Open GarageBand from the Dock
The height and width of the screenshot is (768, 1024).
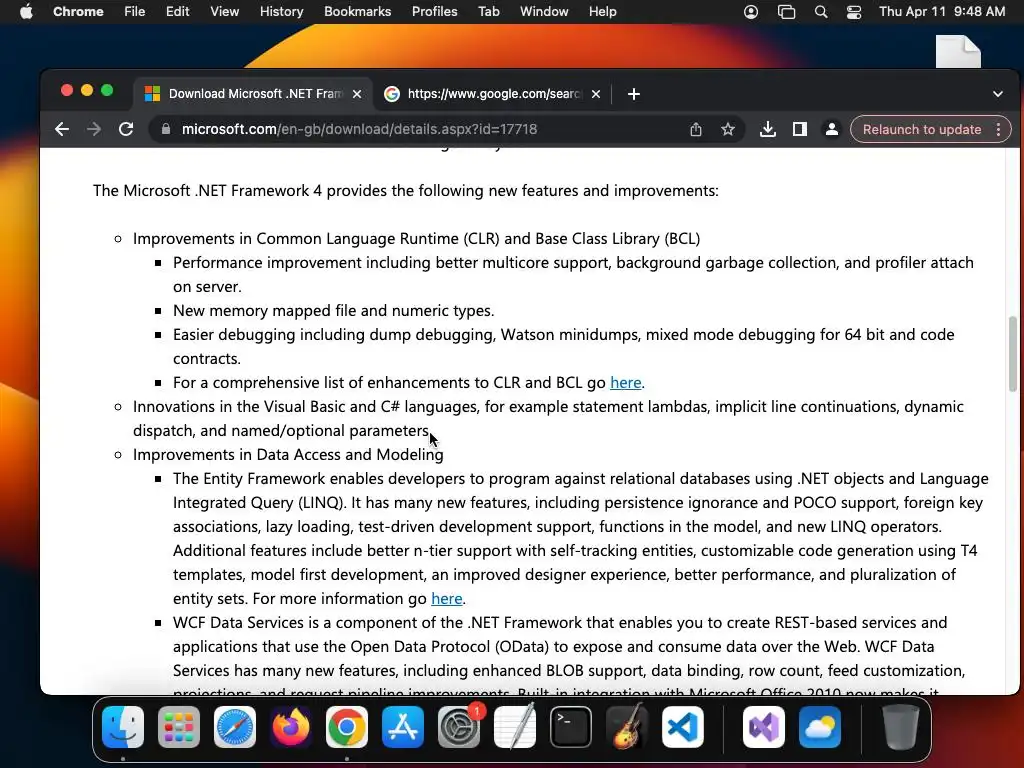627,727
